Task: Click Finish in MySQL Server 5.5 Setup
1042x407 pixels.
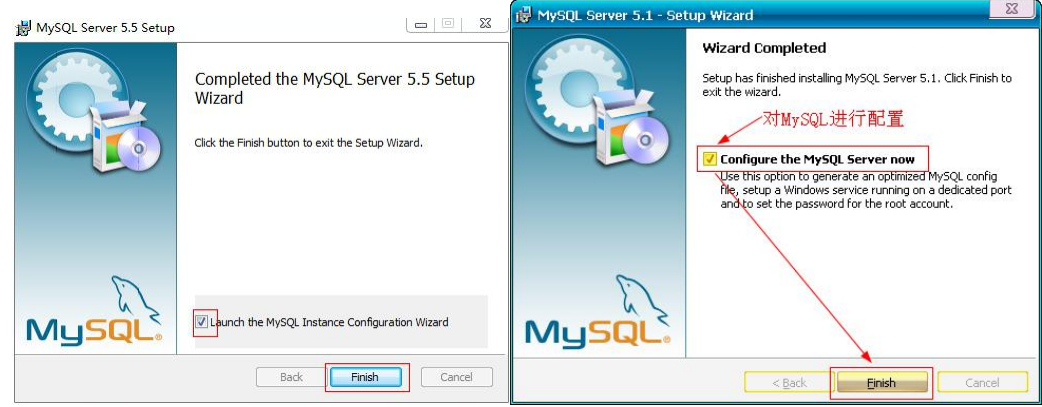Action: pyautogui.click(x=365, y=377)
